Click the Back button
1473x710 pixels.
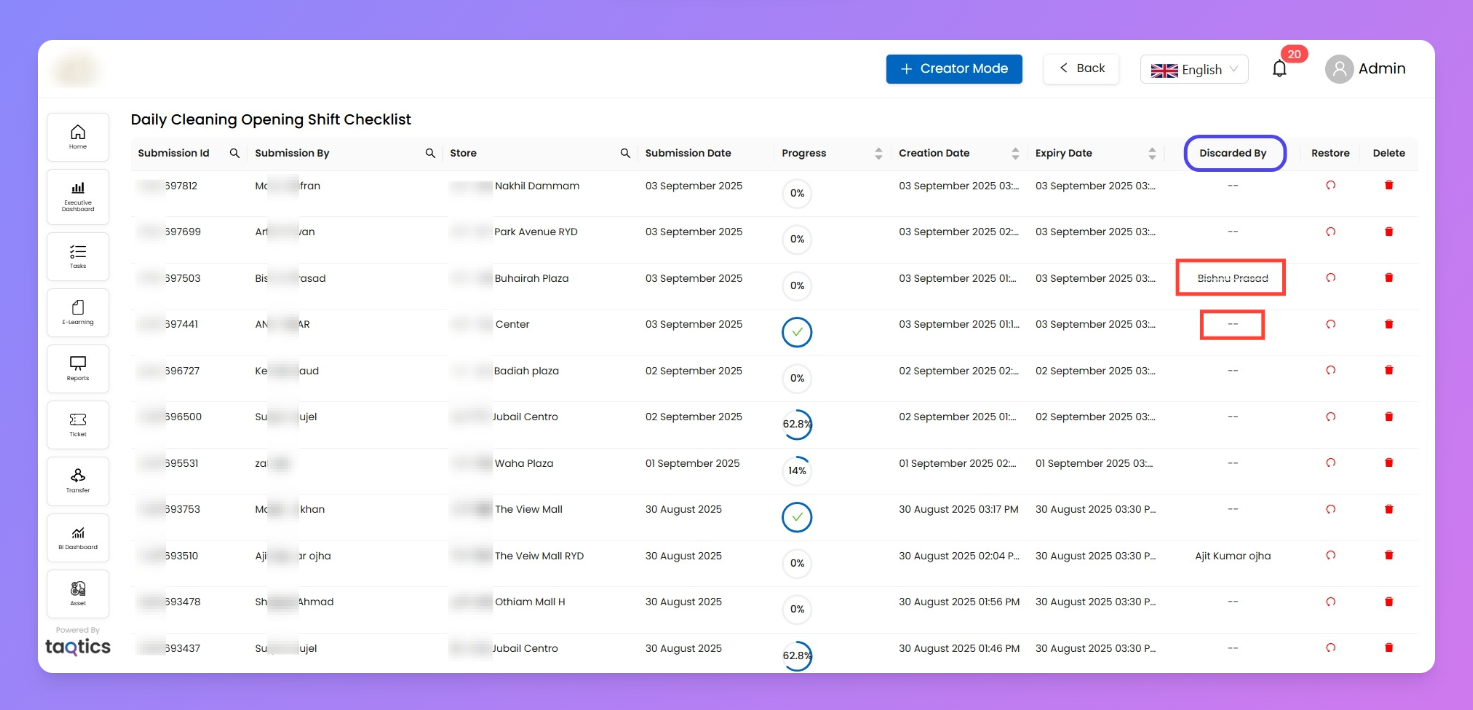(1081, 69)
